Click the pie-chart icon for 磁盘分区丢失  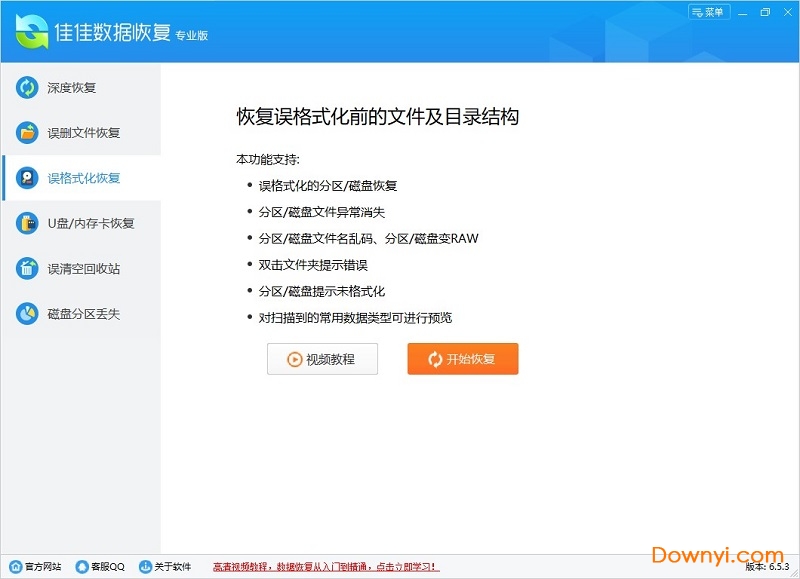(27, 314)
